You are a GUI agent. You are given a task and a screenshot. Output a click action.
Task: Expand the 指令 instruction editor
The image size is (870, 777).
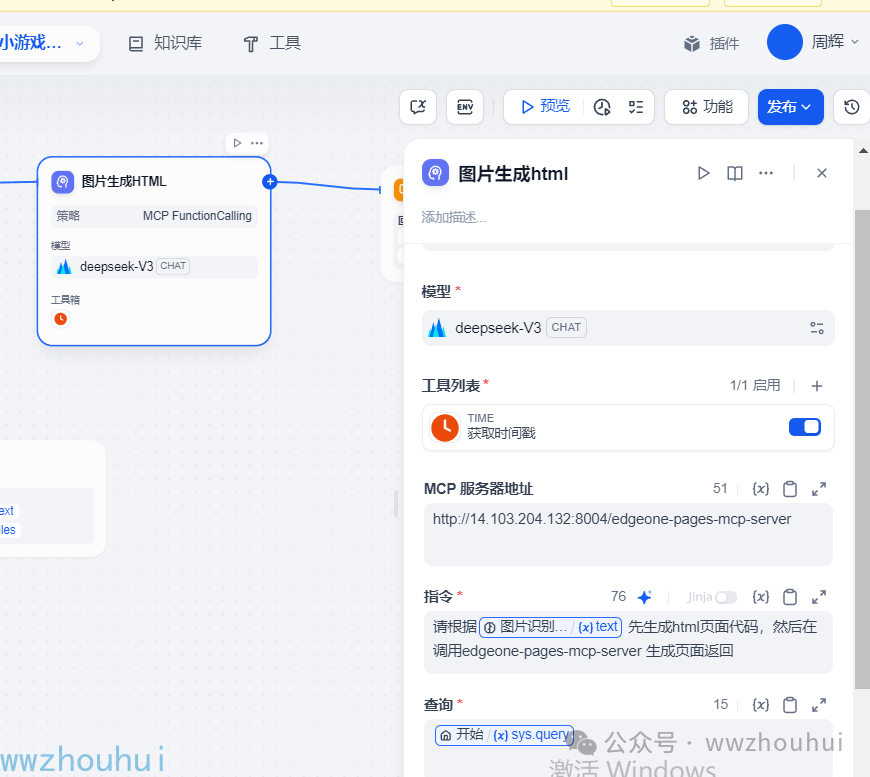[x=819, y=597]
